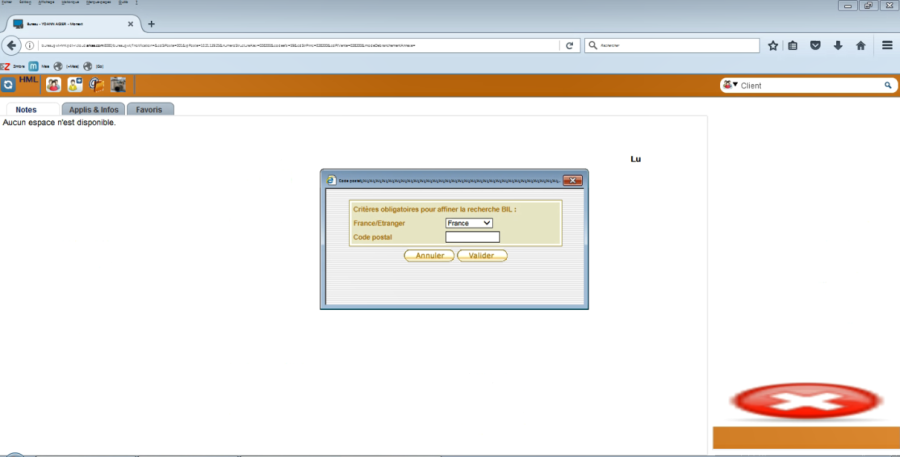
Task: Open a new browser tab with plus button
Action: (x=152, y=24)
